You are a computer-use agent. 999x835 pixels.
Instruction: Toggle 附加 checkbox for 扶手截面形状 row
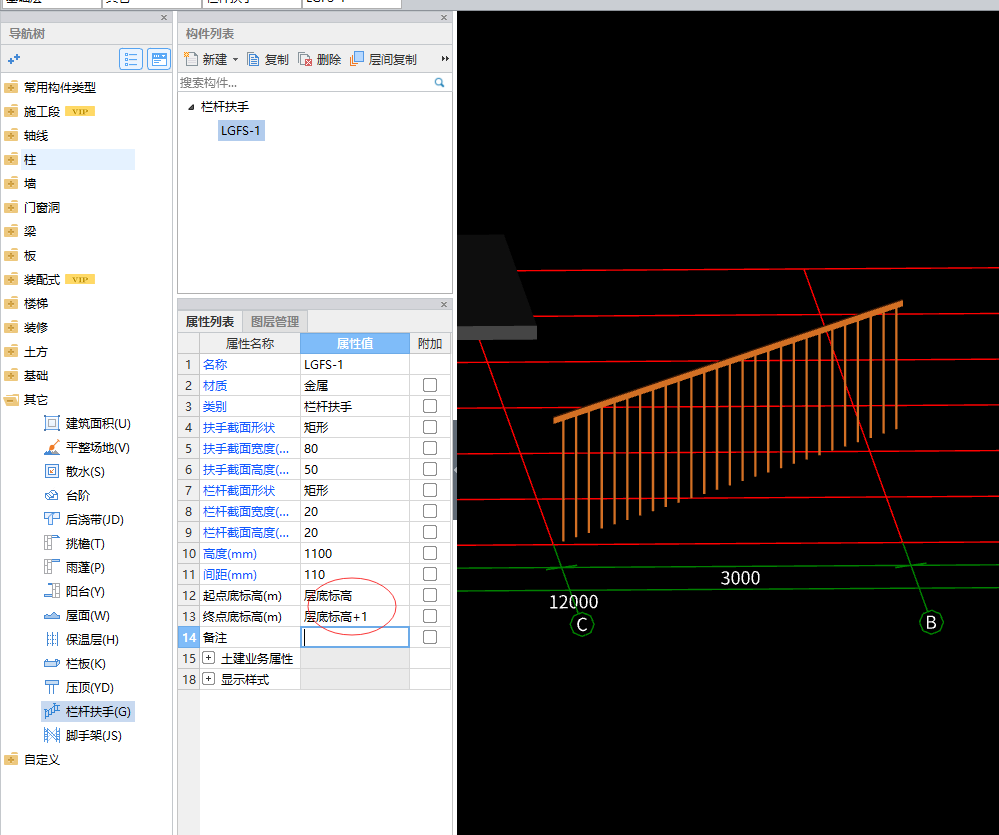point(430,427)
